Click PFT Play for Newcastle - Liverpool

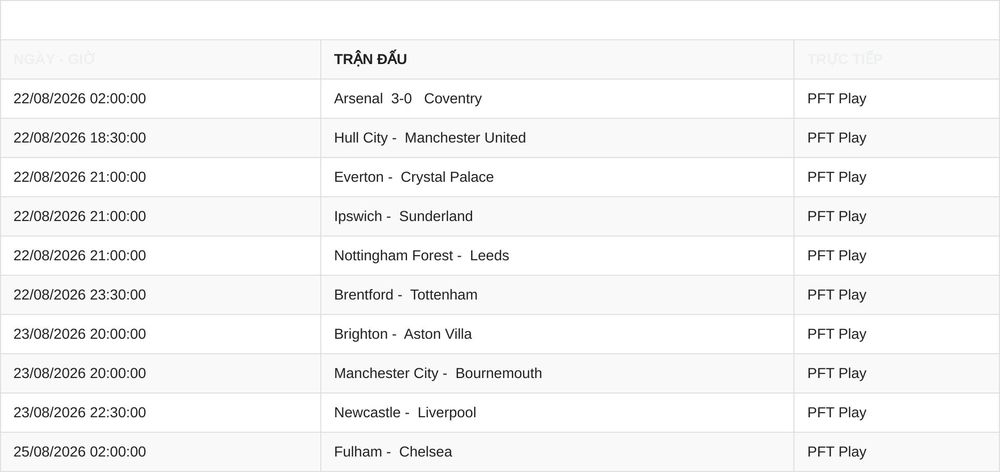(x=836, y=413)
